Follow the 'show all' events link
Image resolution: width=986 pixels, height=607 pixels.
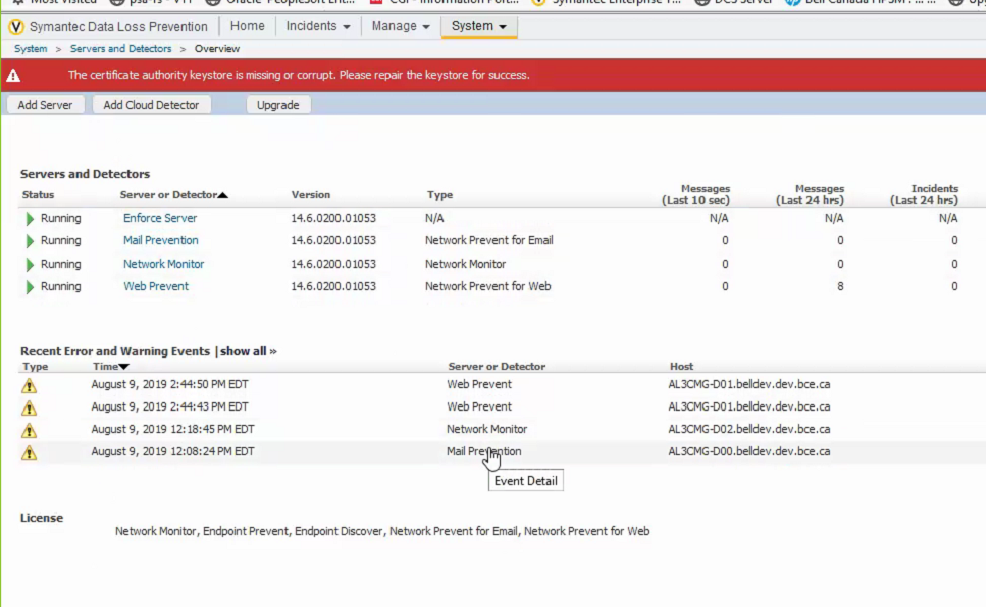click(x=247, y=351)
